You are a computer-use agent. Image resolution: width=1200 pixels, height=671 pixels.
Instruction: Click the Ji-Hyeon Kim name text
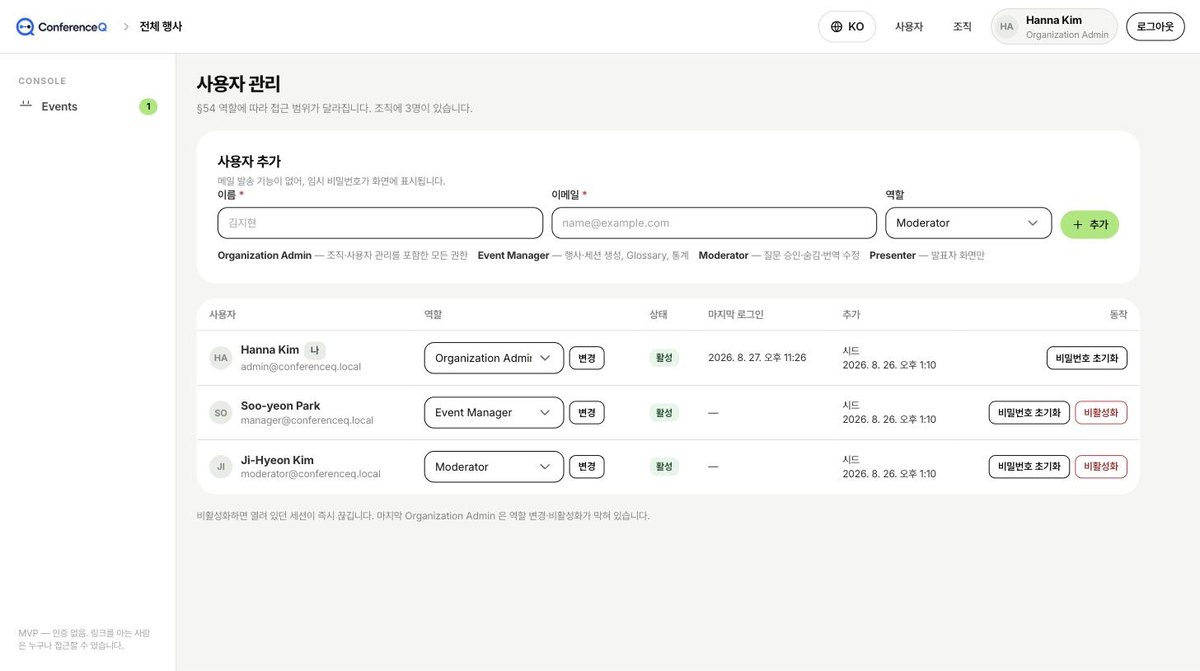pos(277,460)
